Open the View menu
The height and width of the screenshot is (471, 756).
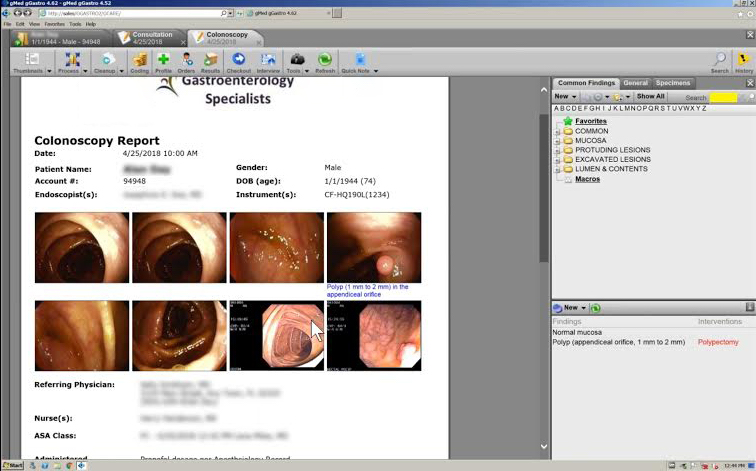35,24
